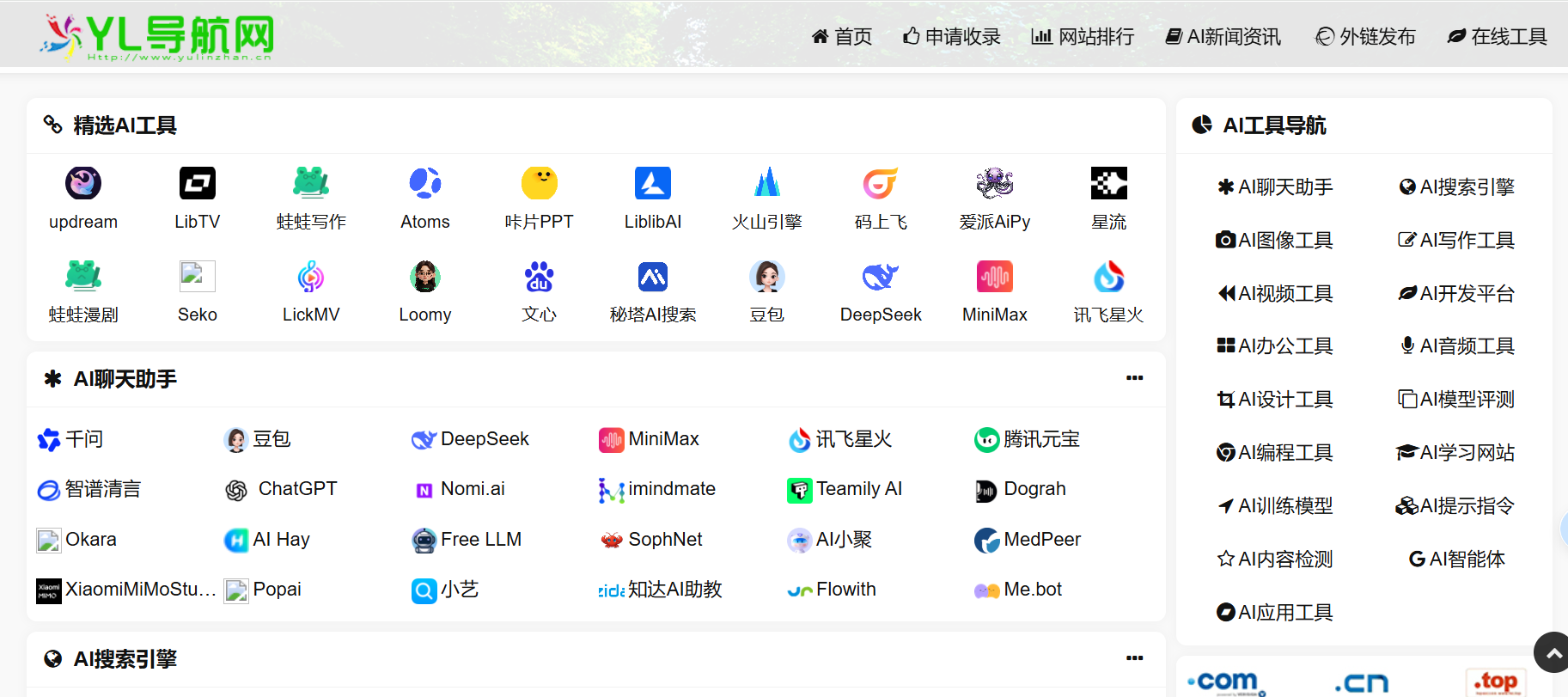Open AI新闻资讯 in the top navigation
1568x697 pixels.
coord(1223,36)
